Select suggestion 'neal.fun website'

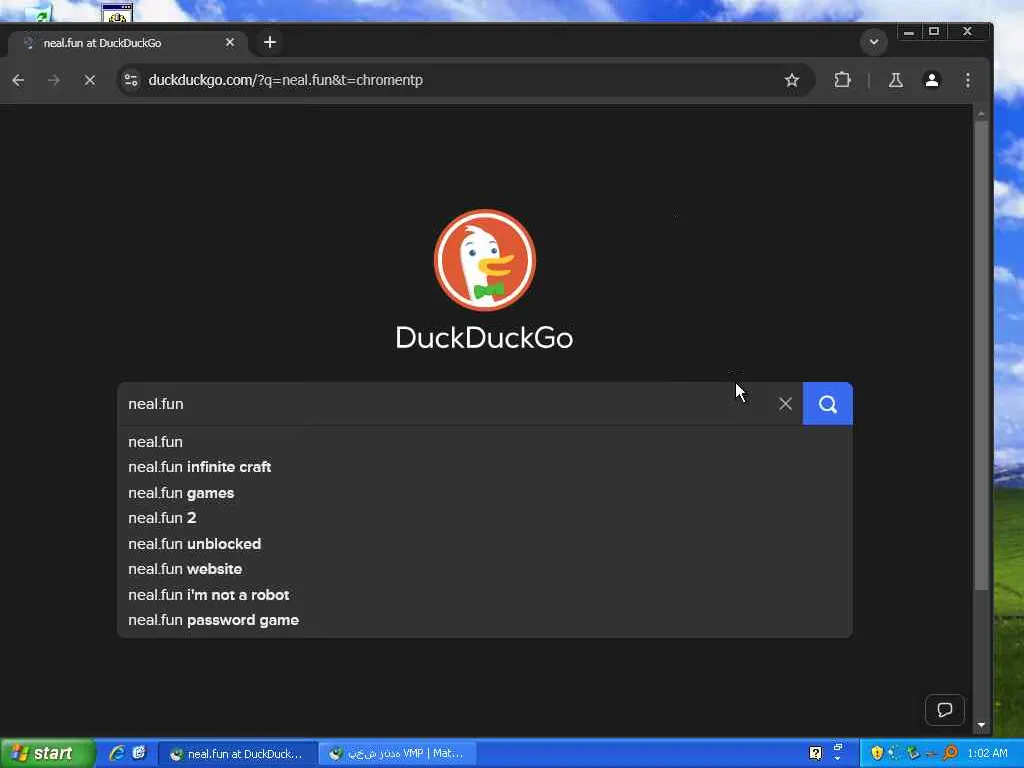(x=485, y=569)
